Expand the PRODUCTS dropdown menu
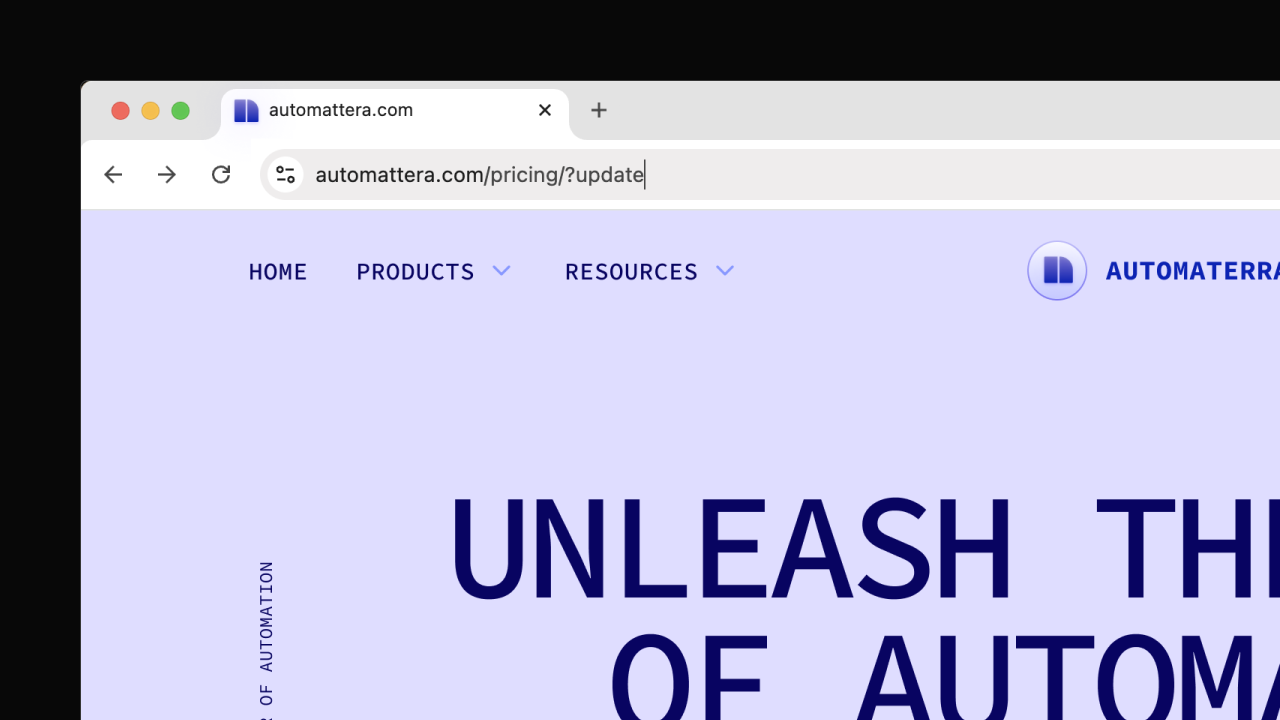Viewport: 1280px width, 720px height. tap(415, 271)
